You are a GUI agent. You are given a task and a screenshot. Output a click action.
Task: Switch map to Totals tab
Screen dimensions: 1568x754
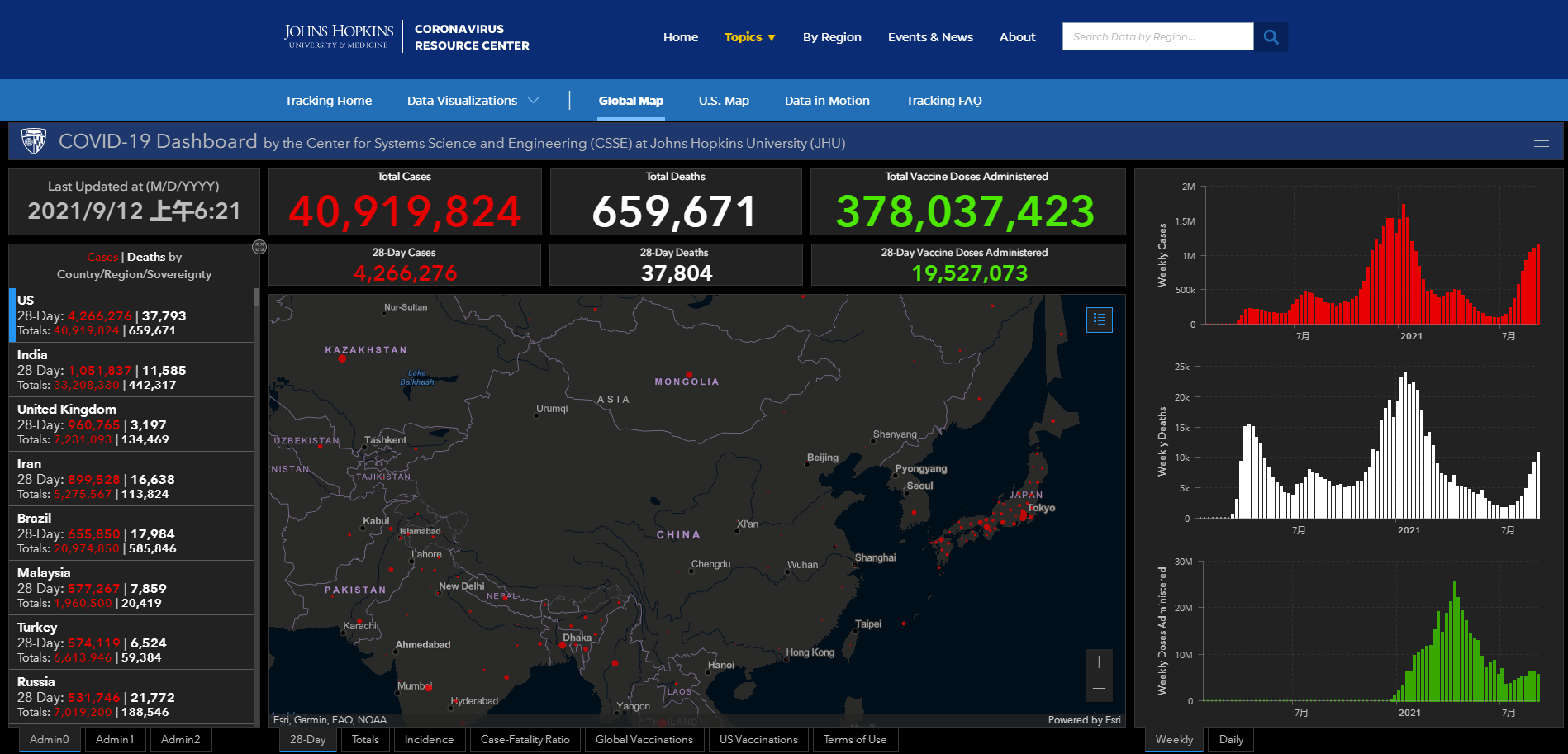tap(365, 739)
